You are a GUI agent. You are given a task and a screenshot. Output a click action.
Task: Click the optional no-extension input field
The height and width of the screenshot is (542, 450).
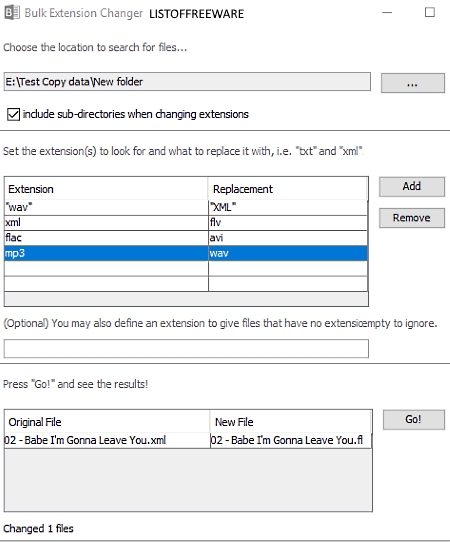point(186,348)
